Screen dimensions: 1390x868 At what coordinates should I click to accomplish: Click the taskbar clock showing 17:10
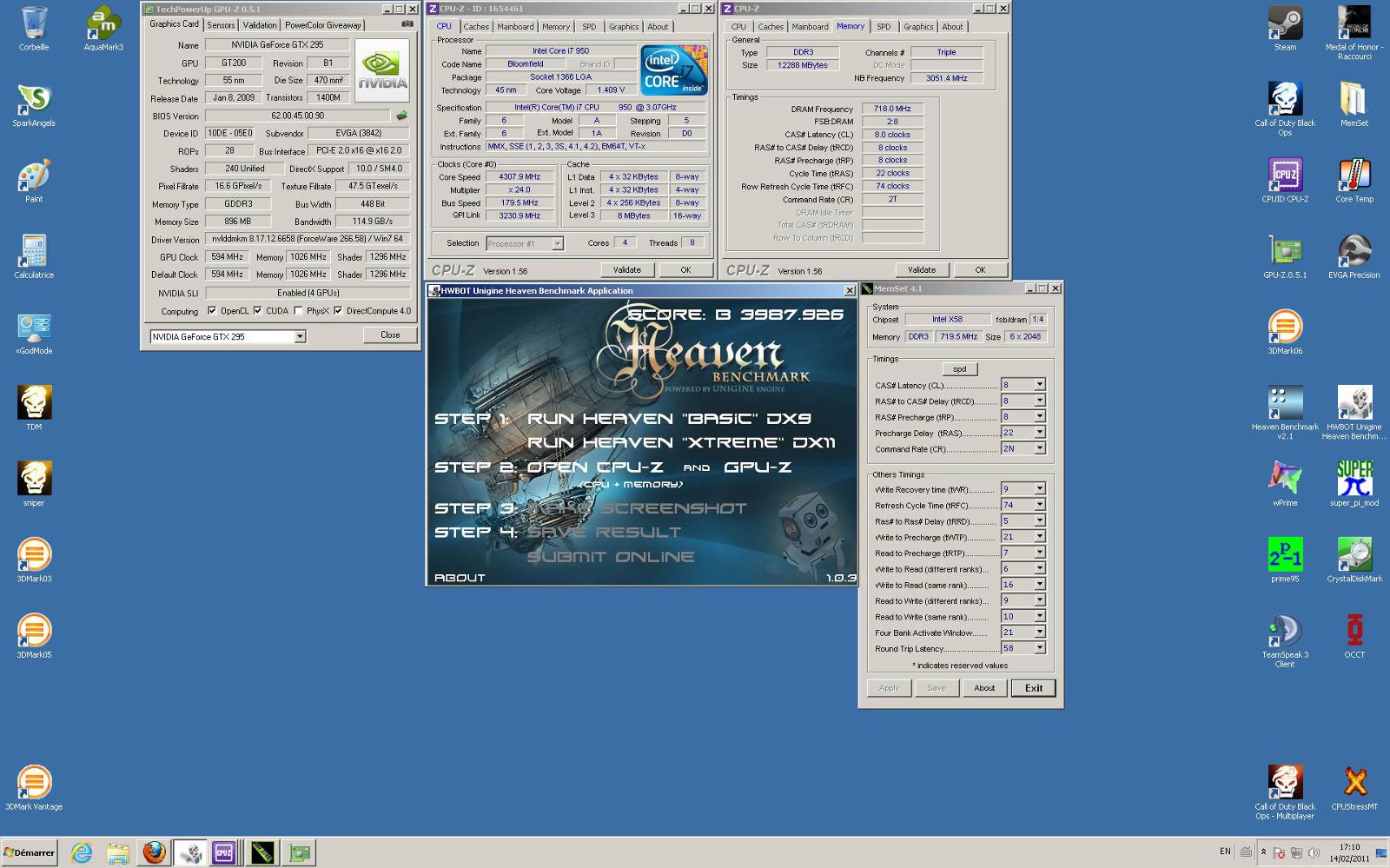click(1349, 852)
